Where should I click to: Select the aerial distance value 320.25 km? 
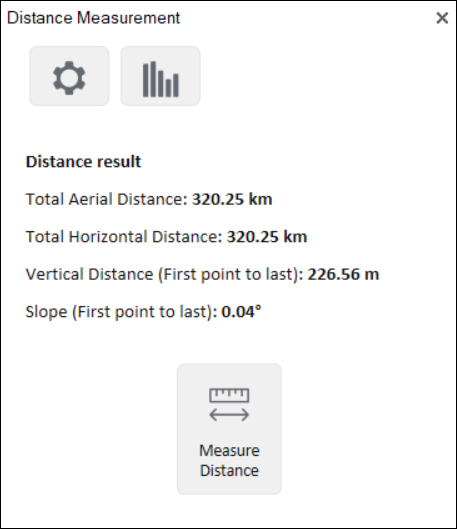point(232,199)
